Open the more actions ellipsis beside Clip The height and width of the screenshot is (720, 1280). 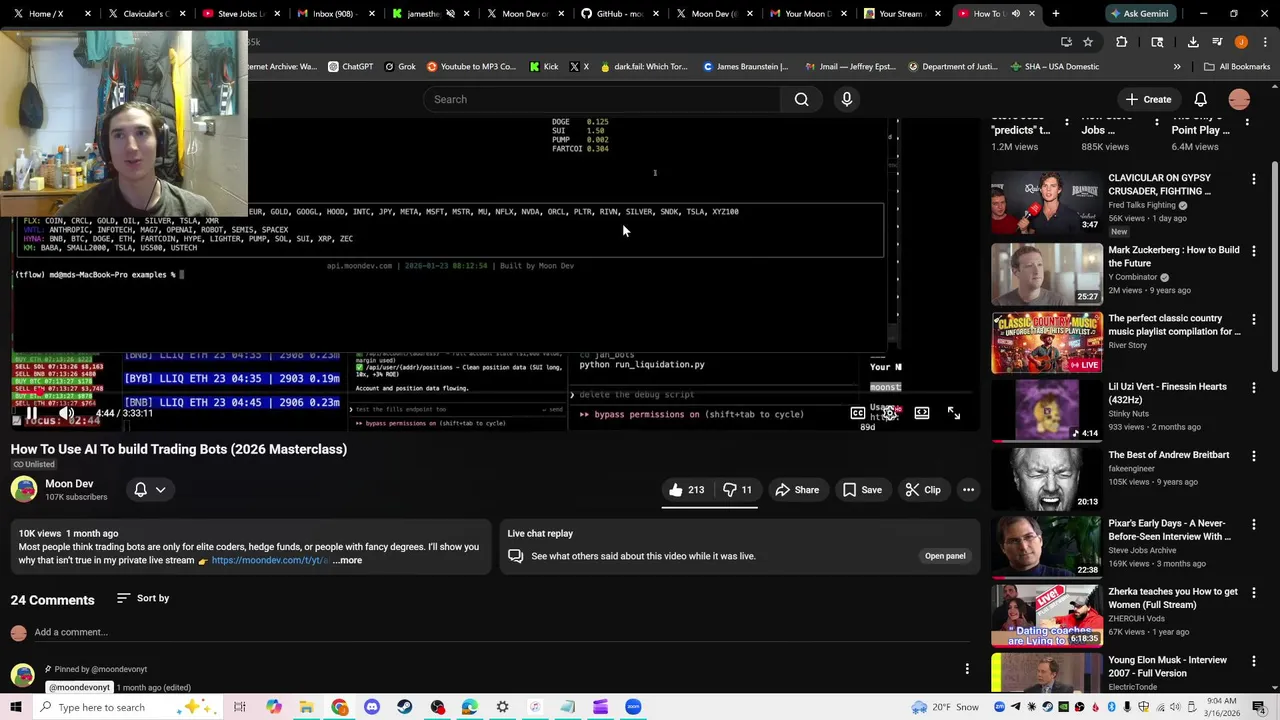click(968, 490)
